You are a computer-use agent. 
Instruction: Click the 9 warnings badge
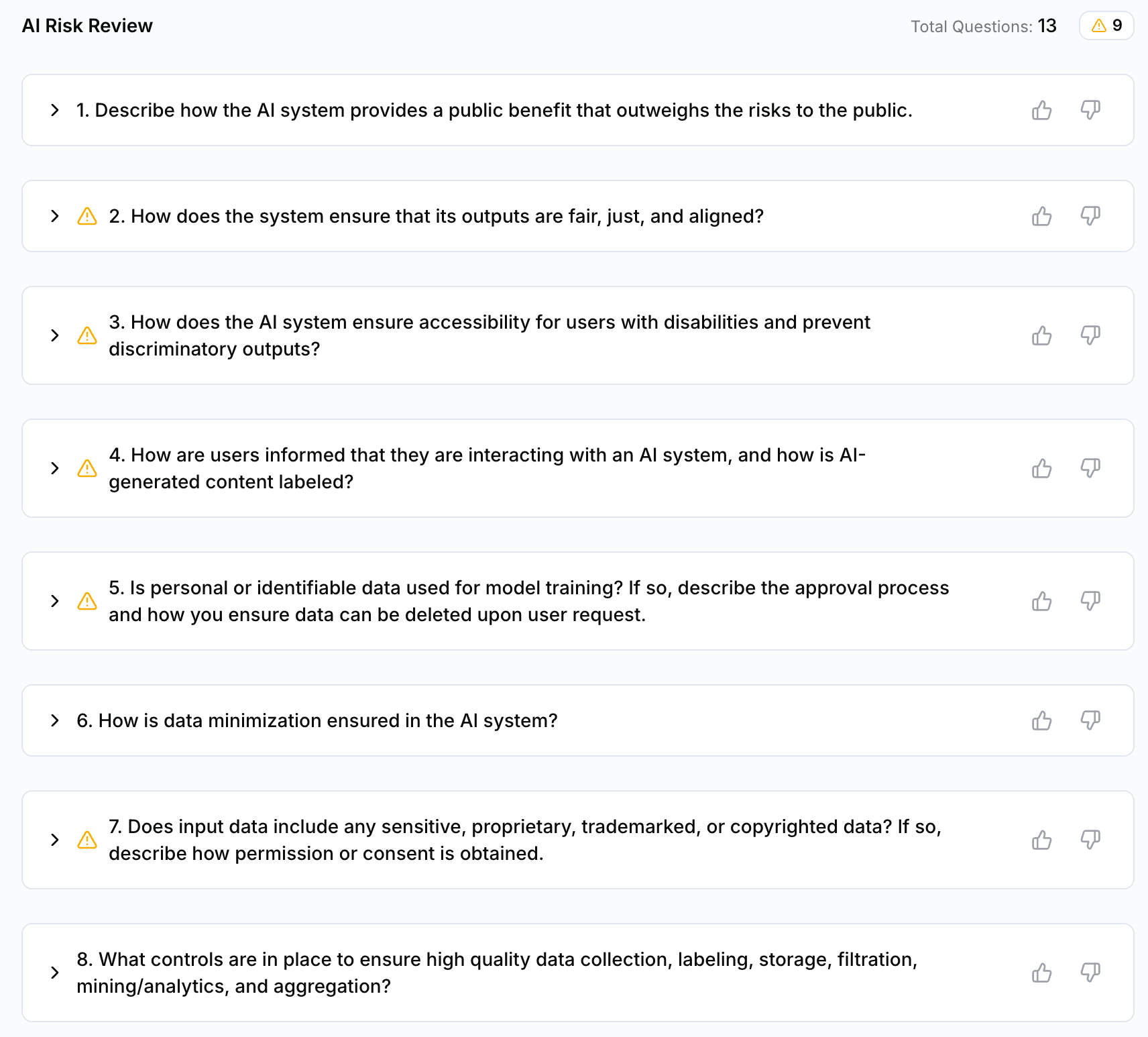(1106, 25)
